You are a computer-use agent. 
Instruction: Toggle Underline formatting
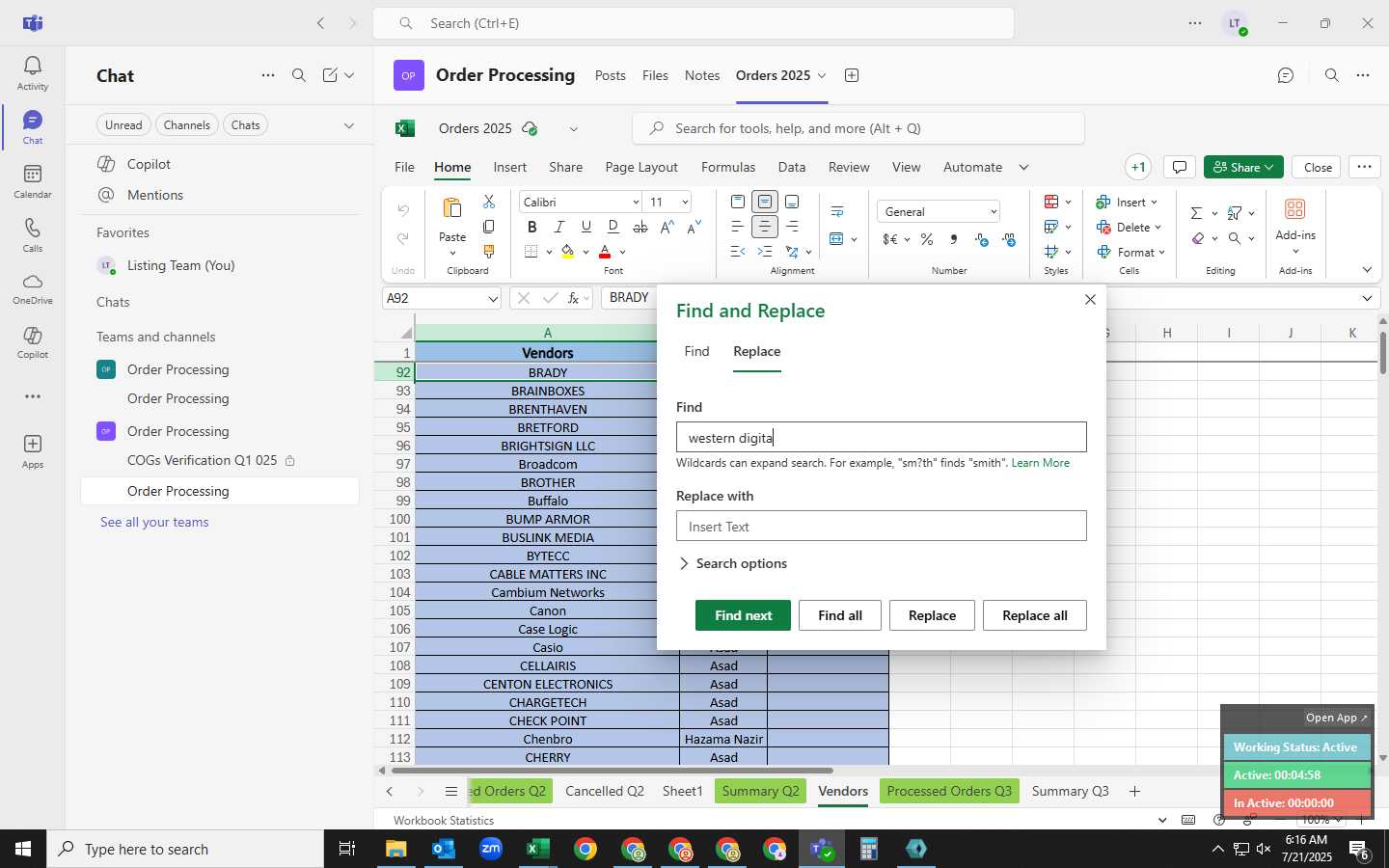[586, 227]
